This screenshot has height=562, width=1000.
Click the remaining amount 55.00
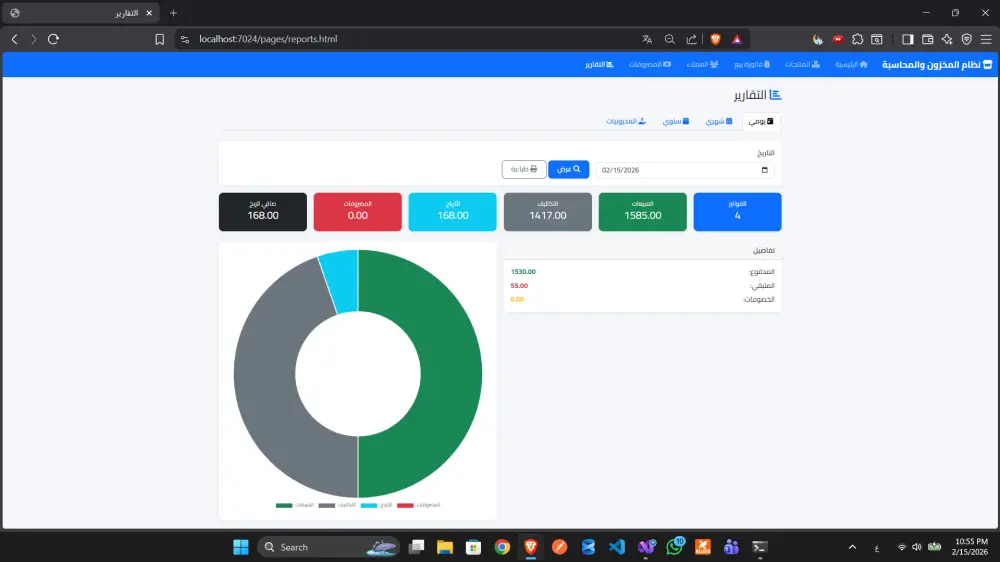point(519,286)
